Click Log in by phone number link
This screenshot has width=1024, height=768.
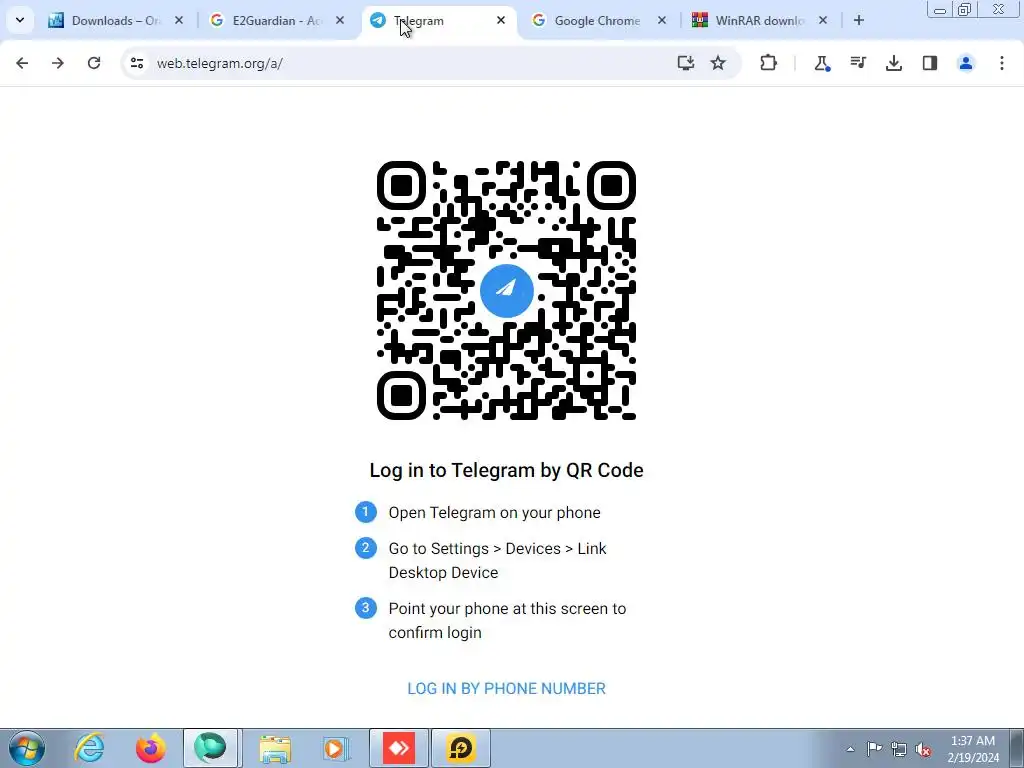click(507, 688)
